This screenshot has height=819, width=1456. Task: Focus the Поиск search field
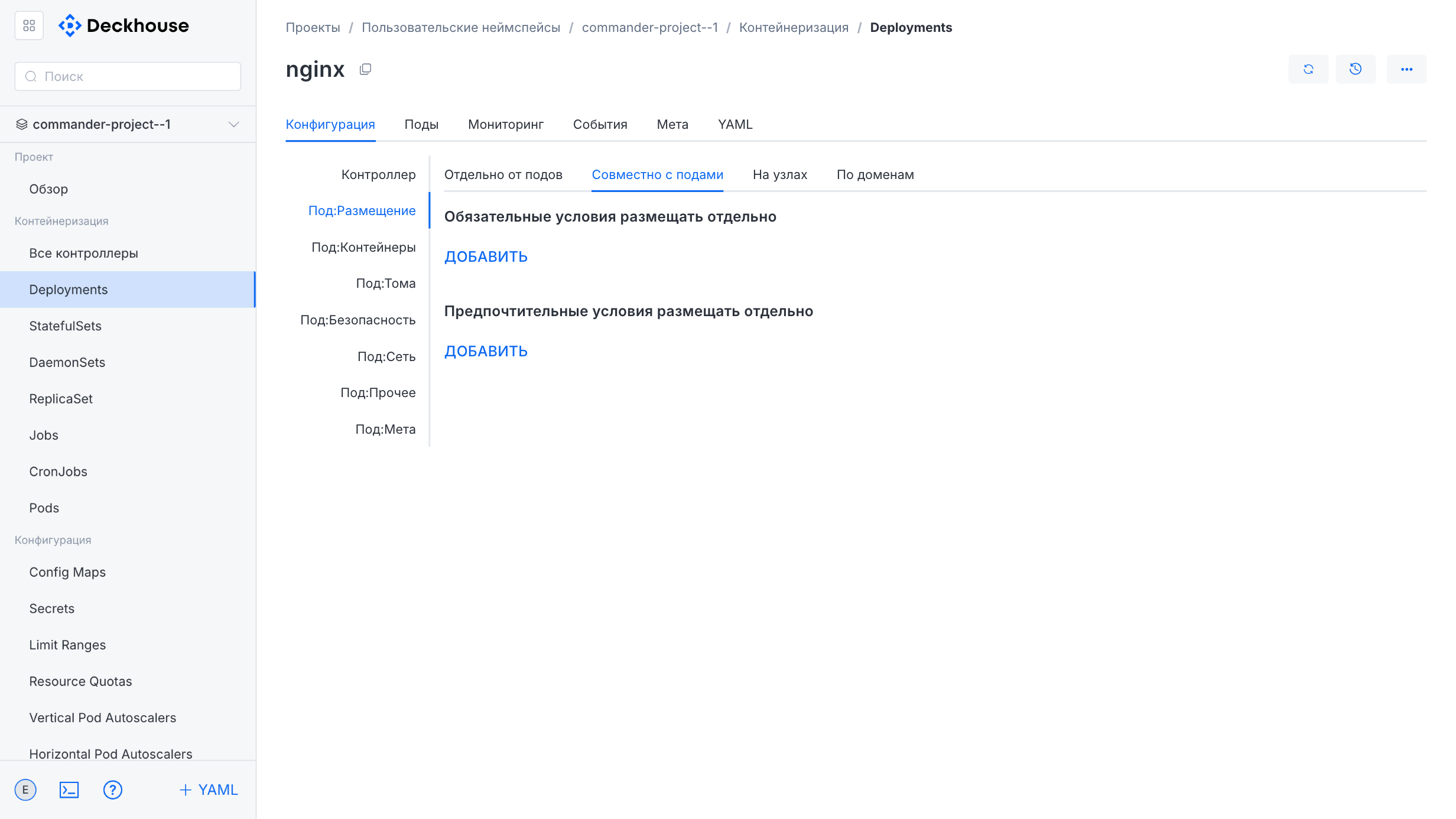tap(128, 76)
